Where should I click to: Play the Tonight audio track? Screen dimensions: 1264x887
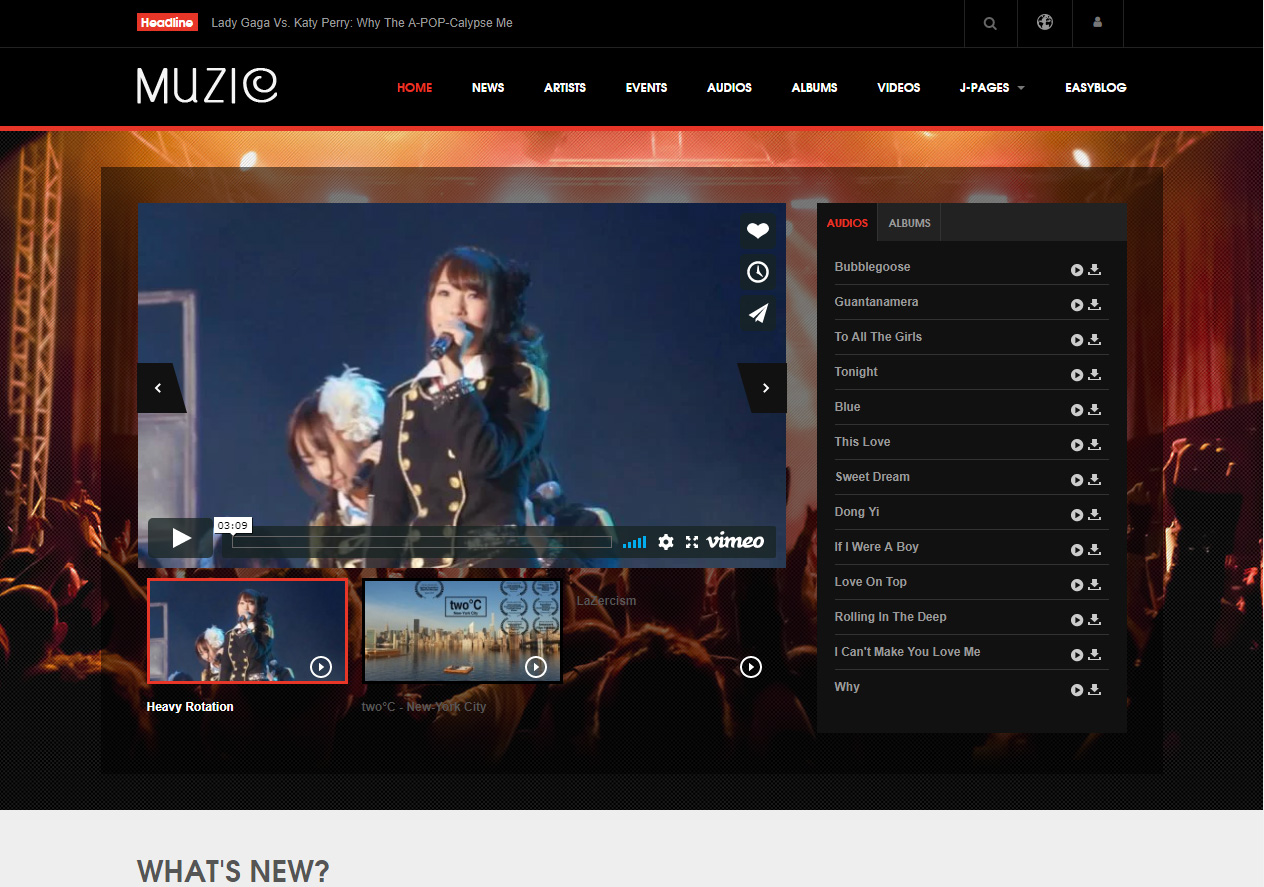pos(1077,375)
